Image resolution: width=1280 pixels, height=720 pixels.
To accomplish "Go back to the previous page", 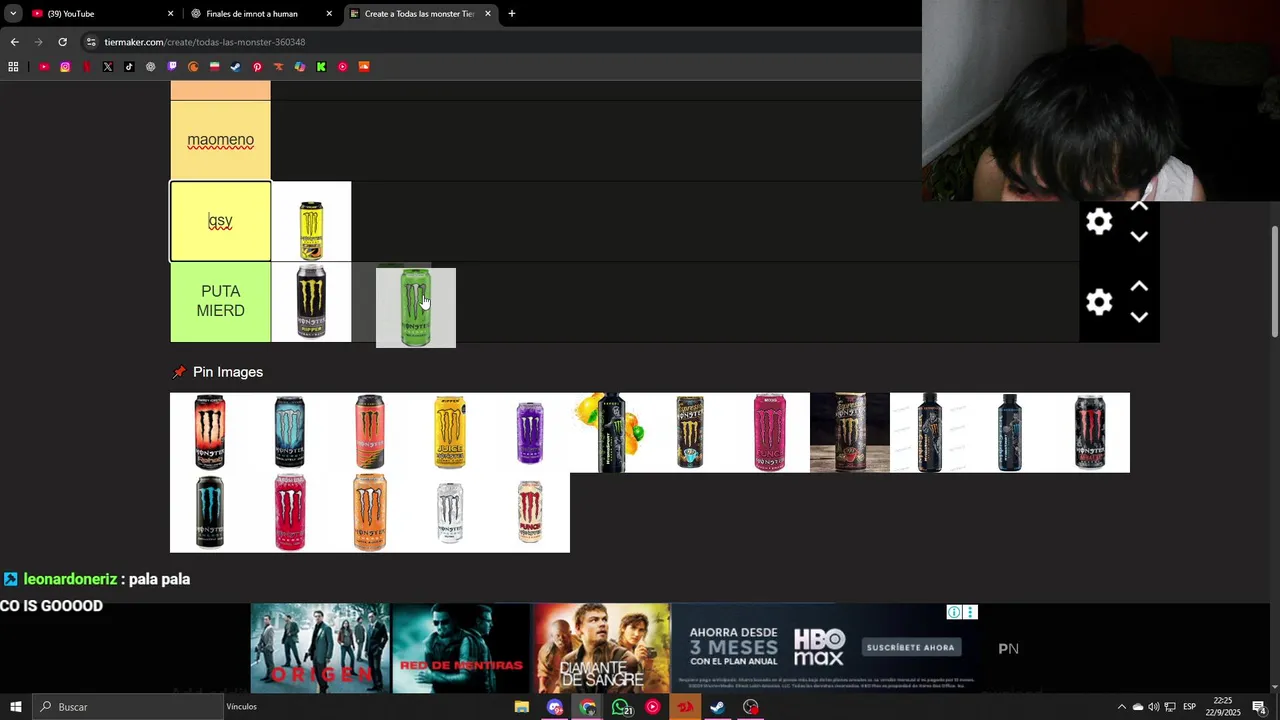I will (x=14, y=42).
